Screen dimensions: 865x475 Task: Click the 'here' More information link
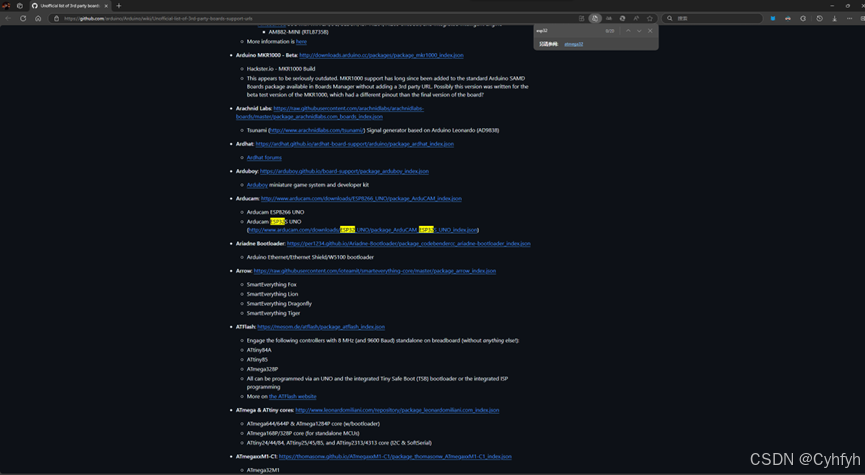(x=301, y=41)
